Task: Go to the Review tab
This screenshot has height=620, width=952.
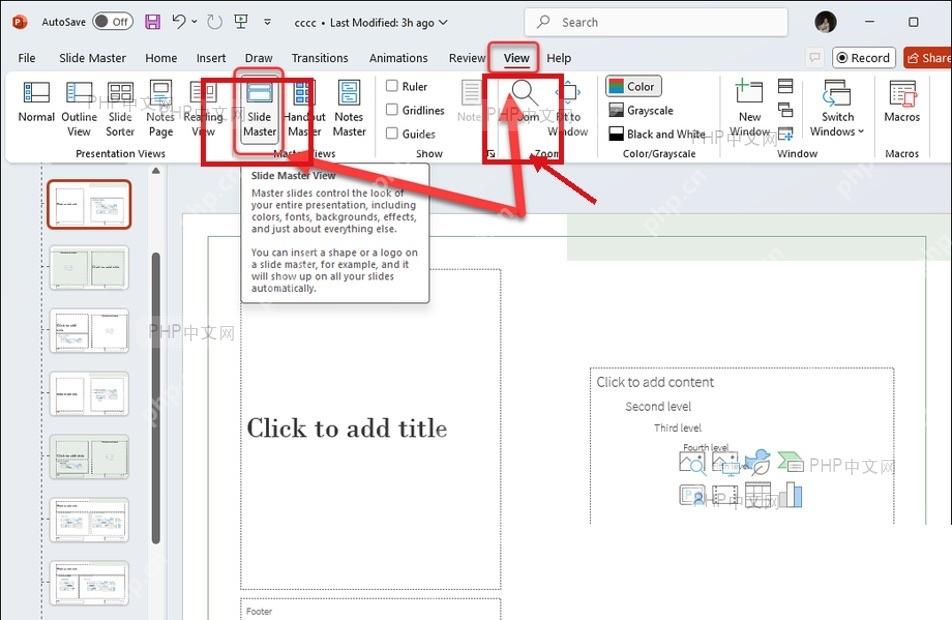Action: [x=467, y=58]
